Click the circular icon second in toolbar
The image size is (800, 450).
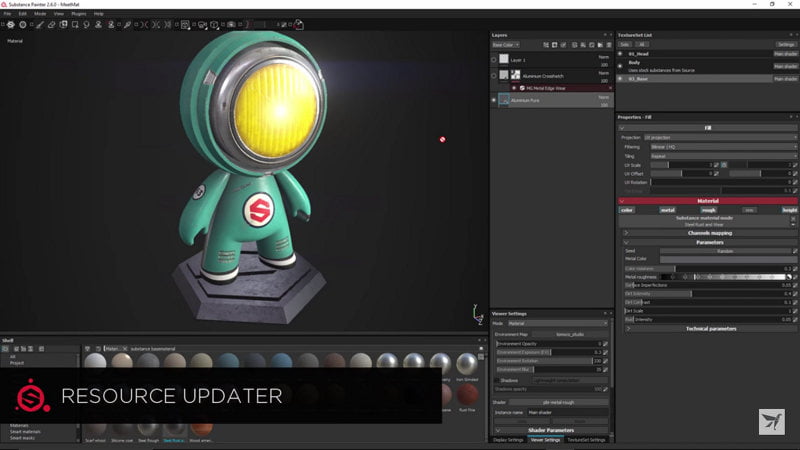pyautogui.click(x=22, y=24)
